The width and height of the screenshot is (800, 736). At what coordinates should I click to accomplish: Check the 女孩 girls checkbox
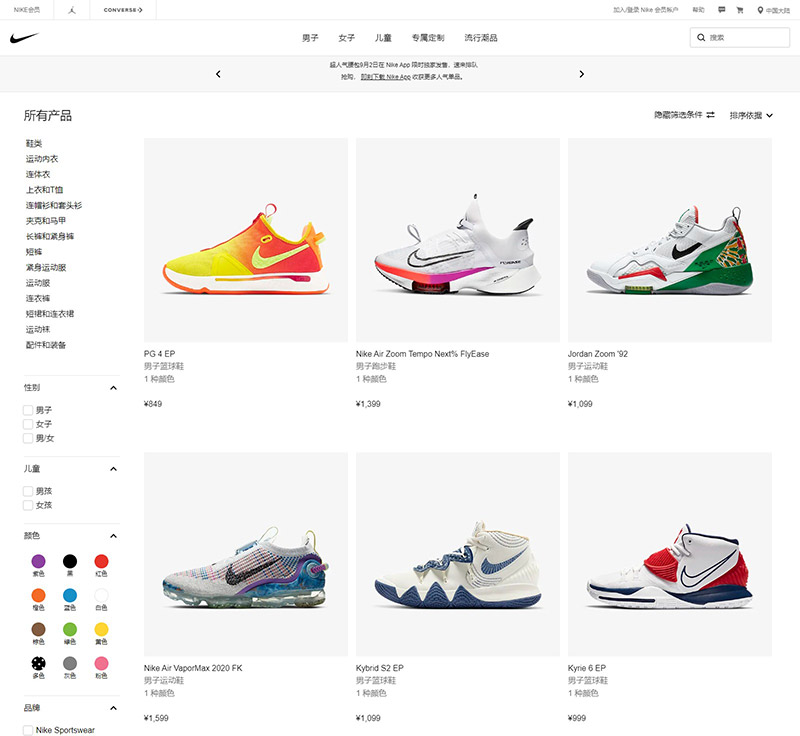pyautogui.click(x=28, y=505)
